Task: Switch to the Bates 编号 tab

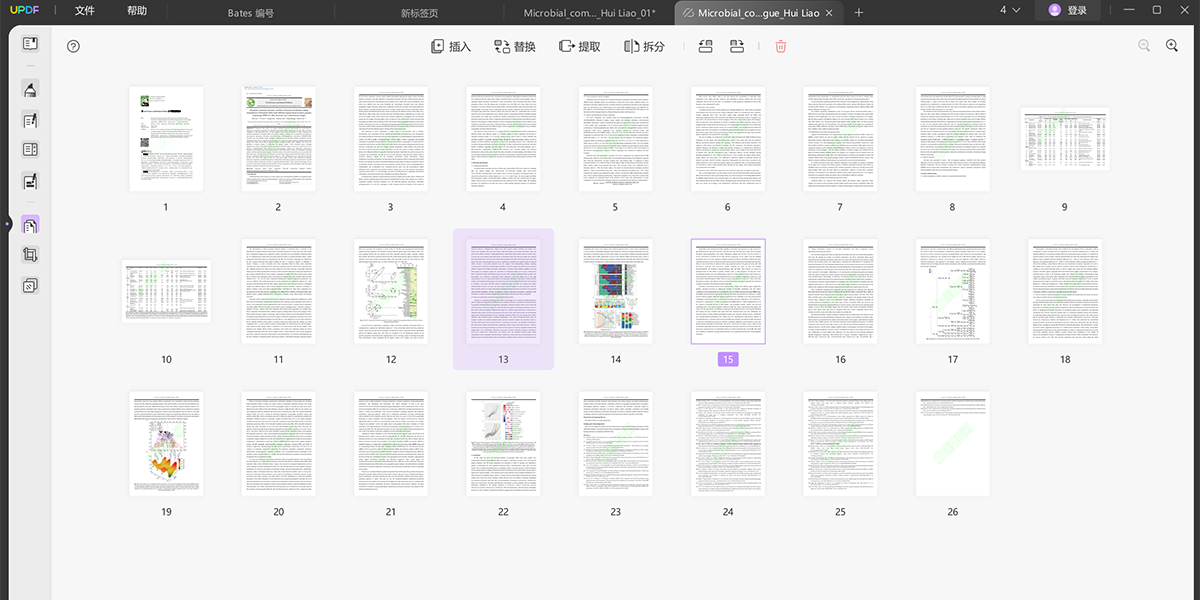Action: [x=250, y=13]
